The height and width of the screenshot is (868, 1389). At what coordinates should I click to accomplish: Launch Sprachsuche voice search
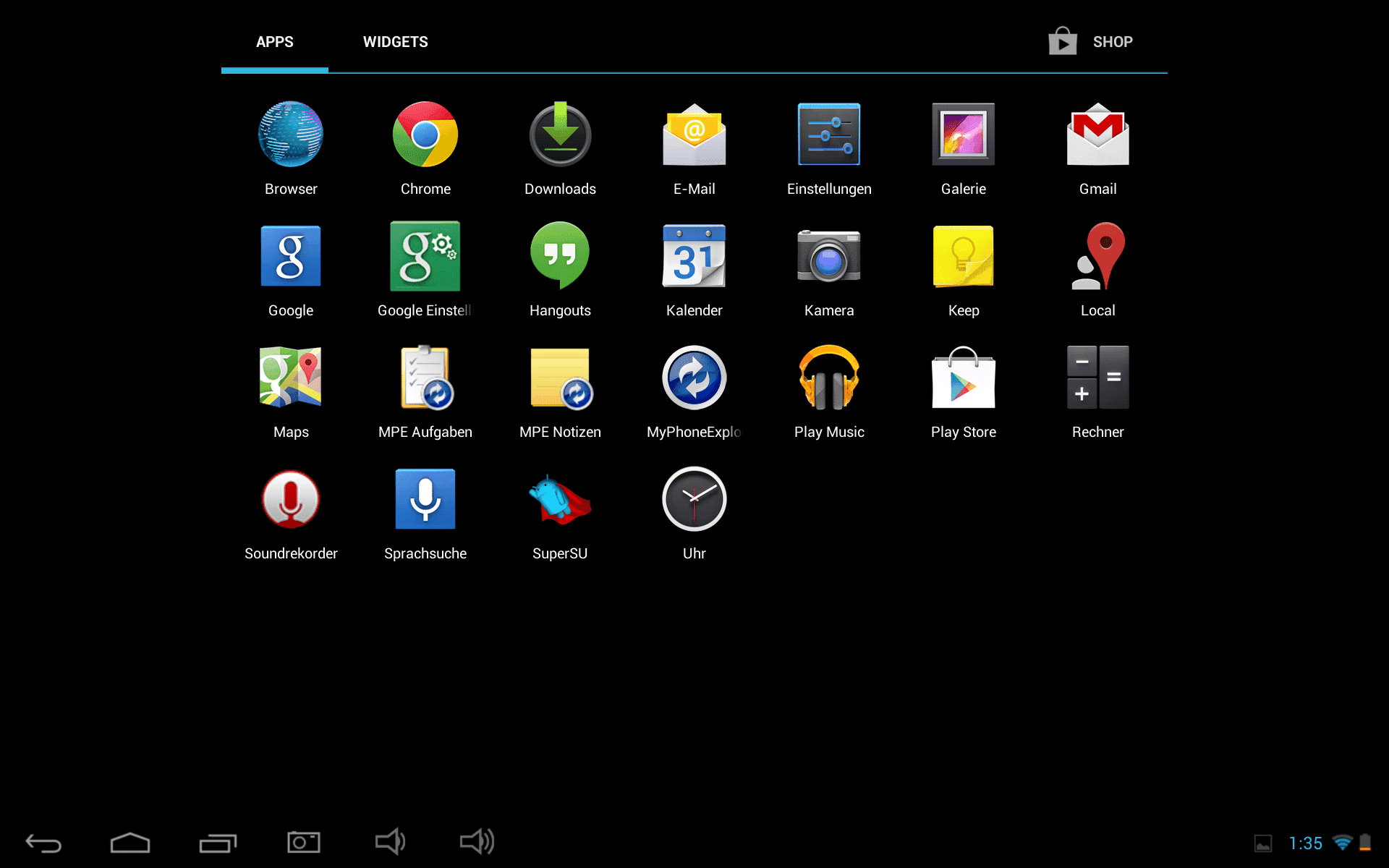(425, 500)
